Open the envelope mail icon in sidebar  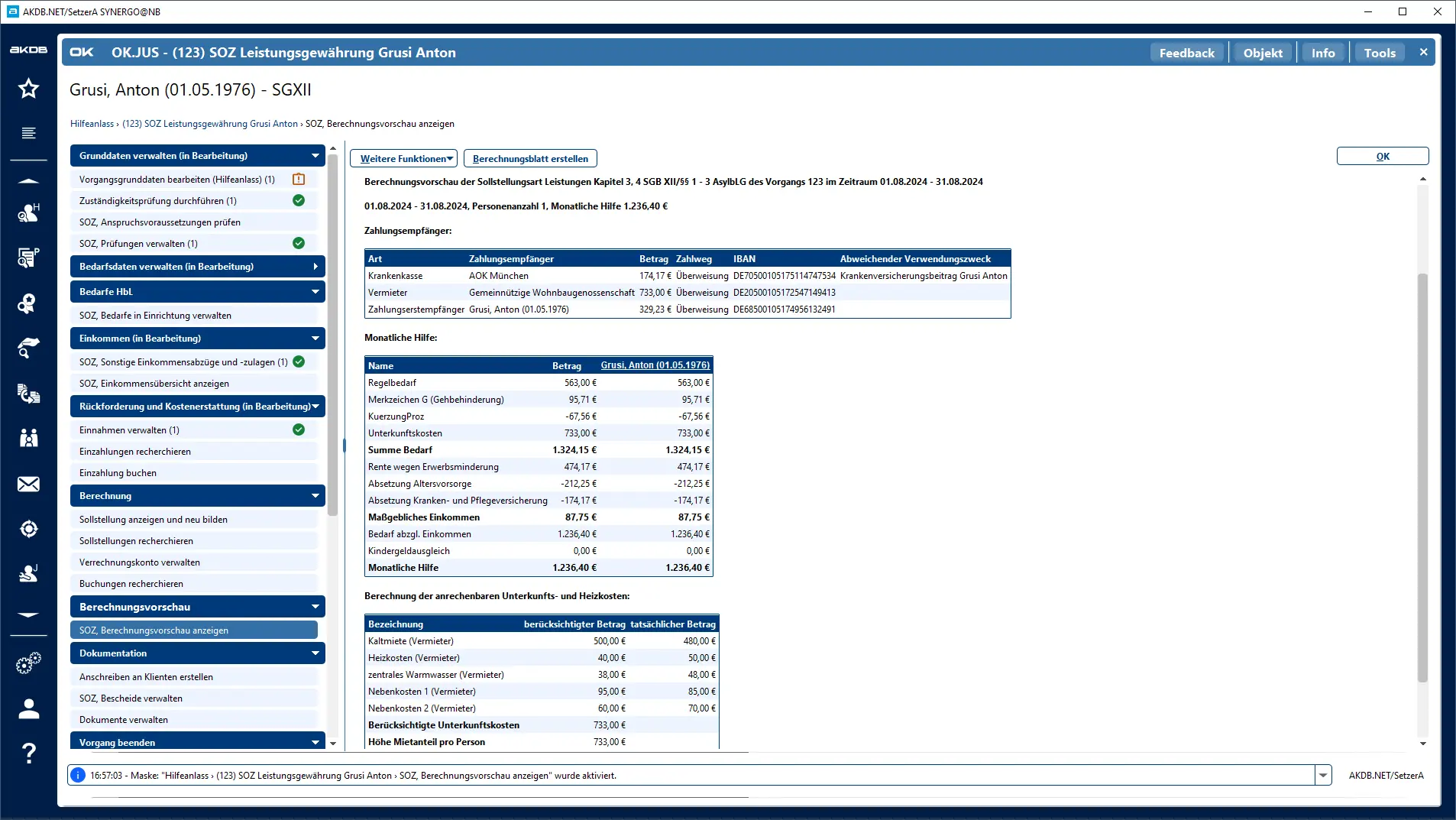28,485
